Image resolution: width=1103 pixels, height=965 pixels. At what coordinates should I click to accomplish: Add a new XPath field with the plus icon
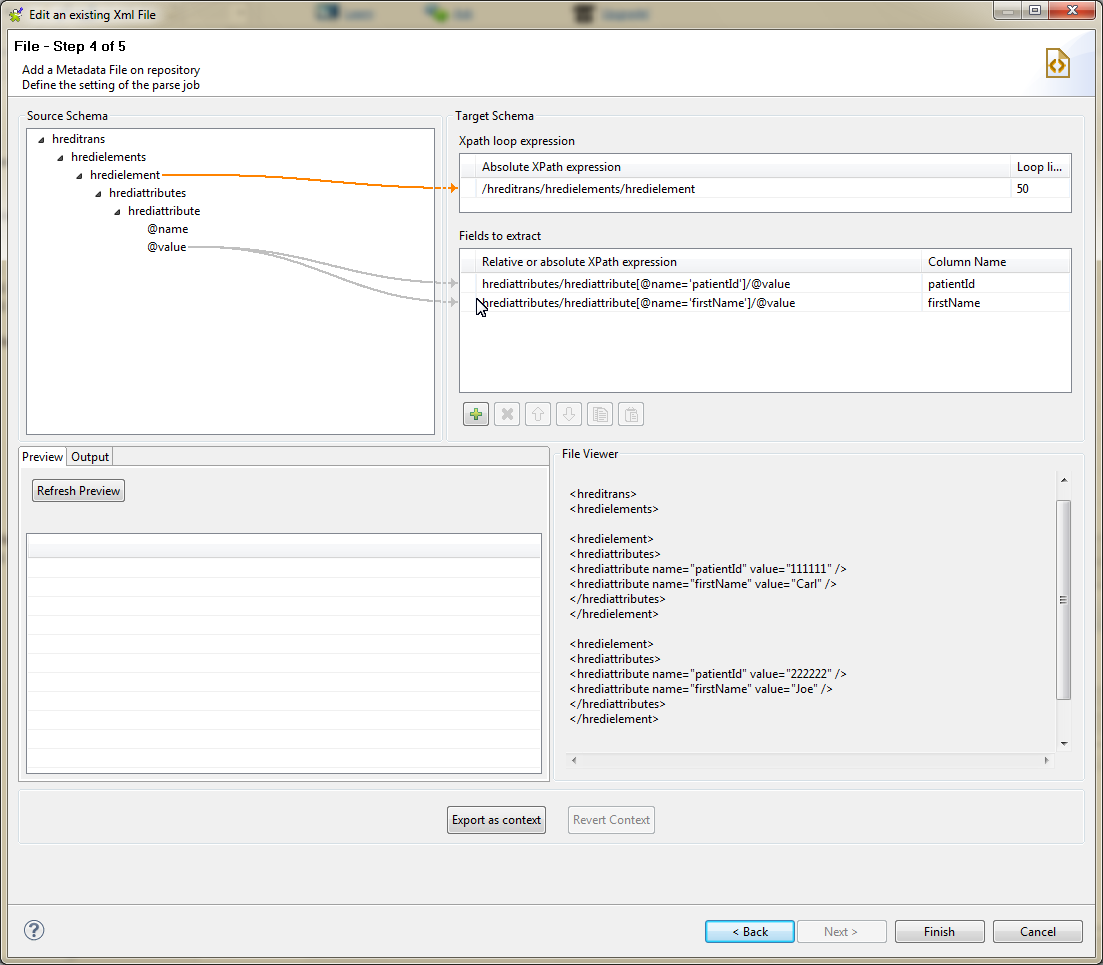[x=475, y=413]
